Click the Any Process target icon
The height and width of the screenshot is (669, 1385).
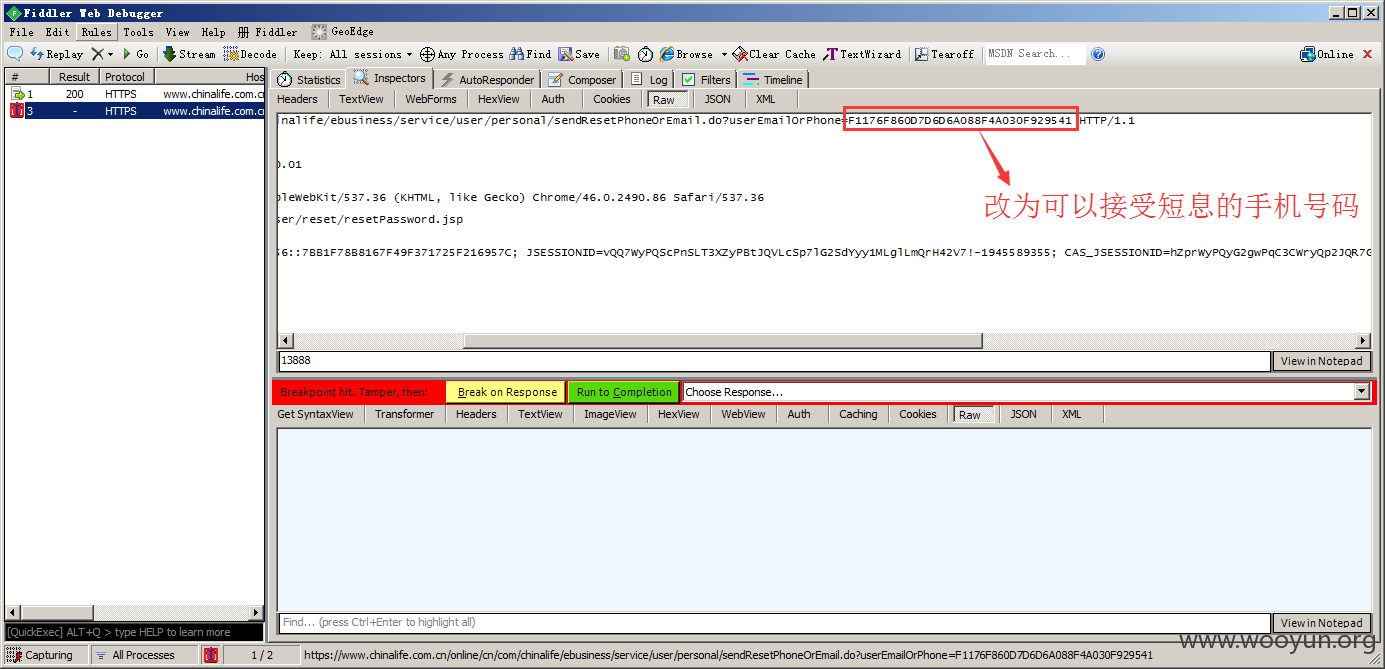point(461,54)
